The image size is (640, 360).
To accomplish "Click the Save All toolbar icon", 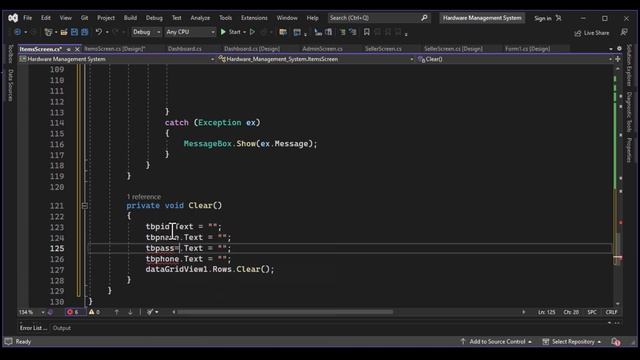I will click(84, 32).
